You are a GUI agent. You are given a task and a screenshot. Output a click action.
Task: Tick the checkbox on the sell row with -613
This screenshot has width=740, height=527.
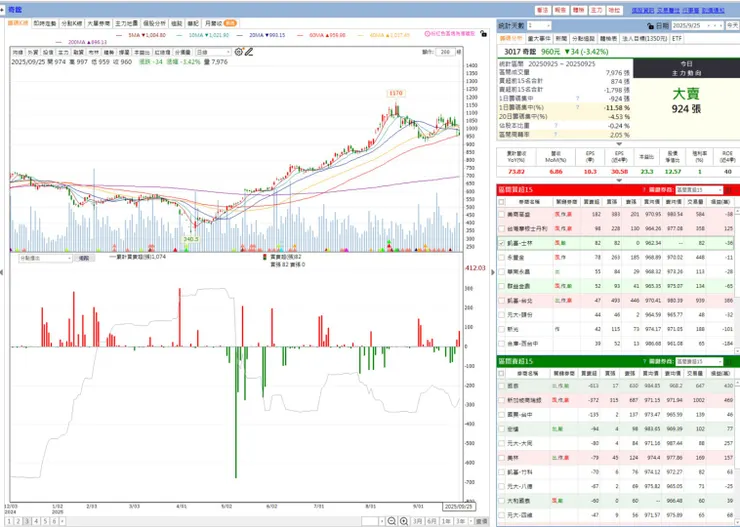(x=501, y=386)
